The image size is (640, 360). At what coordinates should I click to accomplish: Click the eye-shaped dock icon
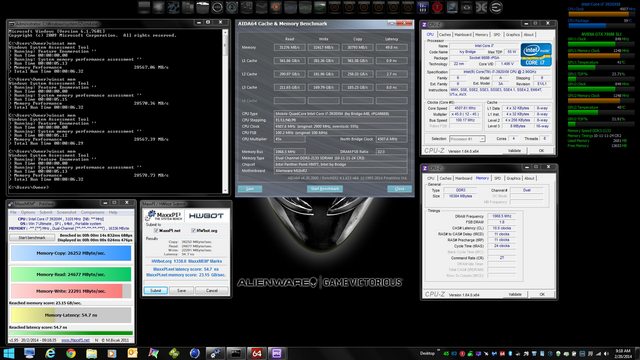(x=467, y=7)
